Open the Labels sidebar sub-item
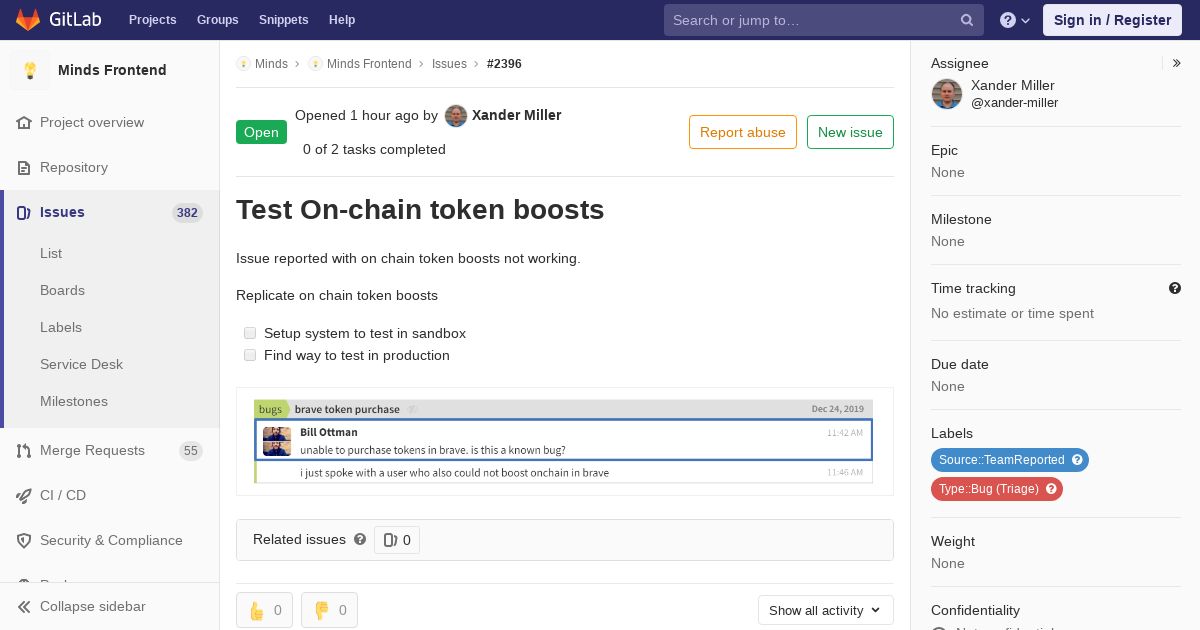The height and width of the screenshot is (630, 1200). (61, 328)
